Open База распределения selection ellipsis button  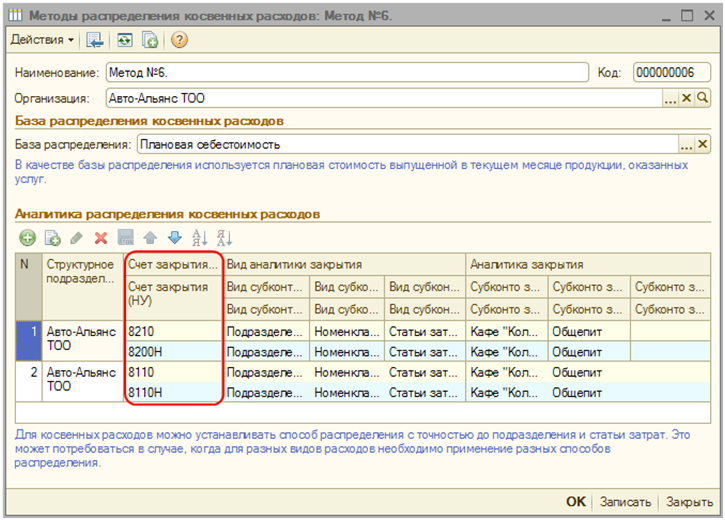coord(686,145)
